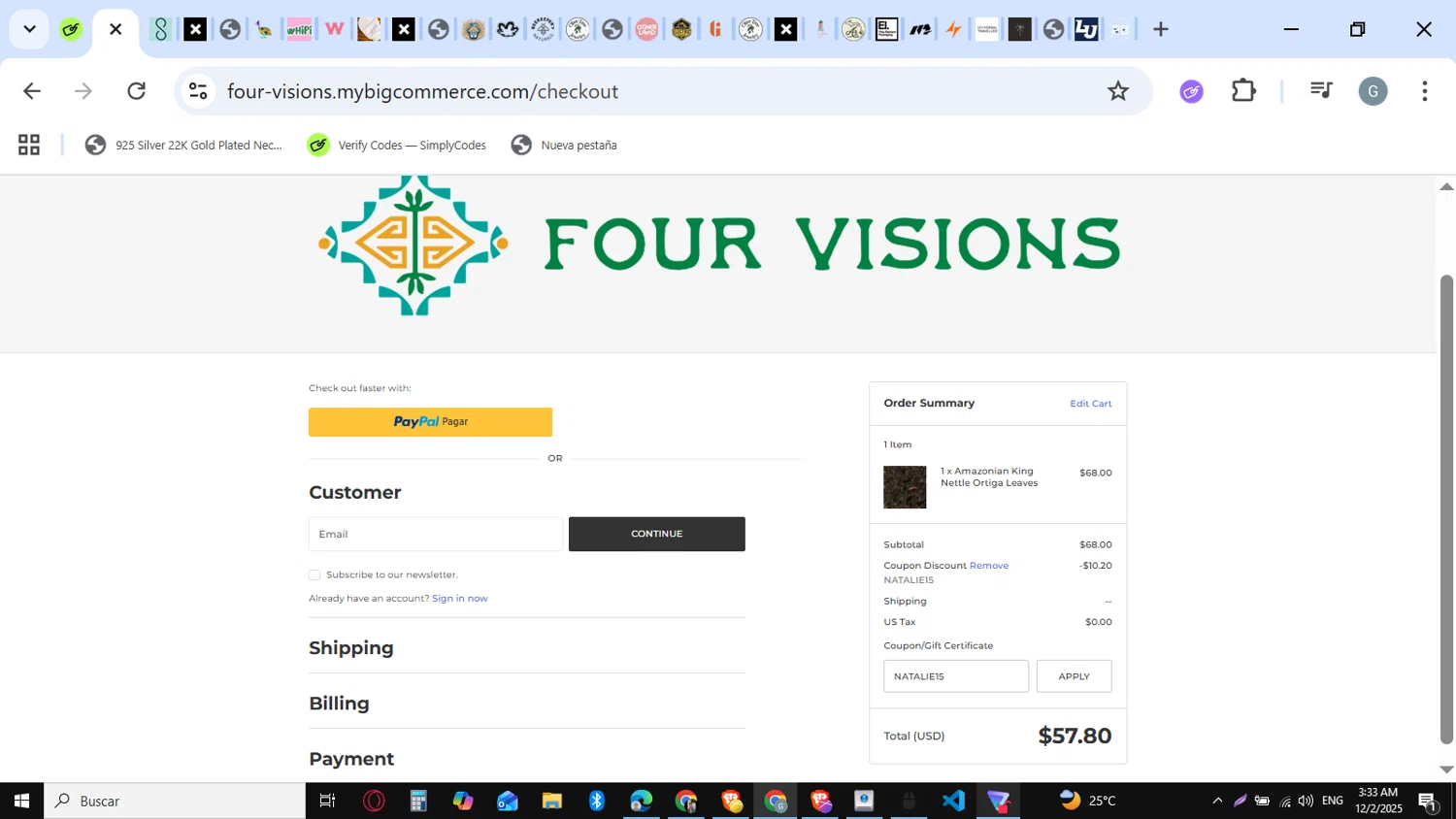Viewport: 1456px width, 819px height.
Task: Launch Opera from the taskbar
Action: click(374, 801)
